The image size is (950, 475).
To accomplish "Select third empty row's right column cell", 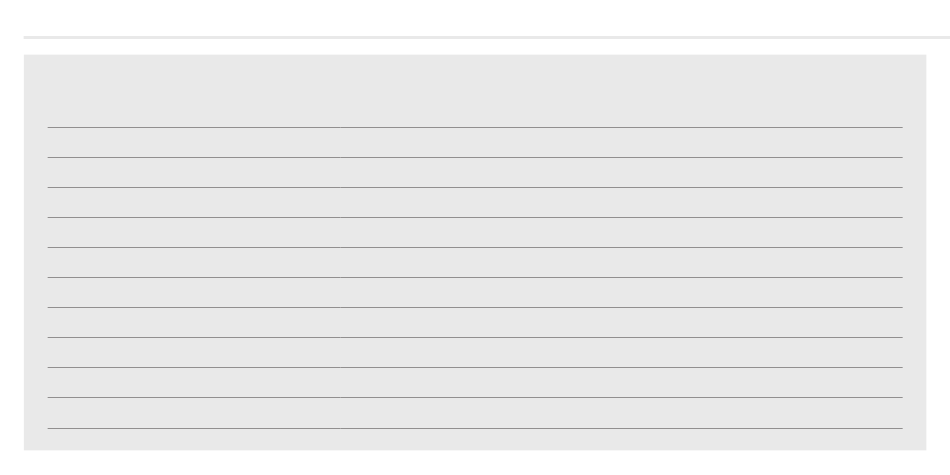I will [x=622, y=202].
